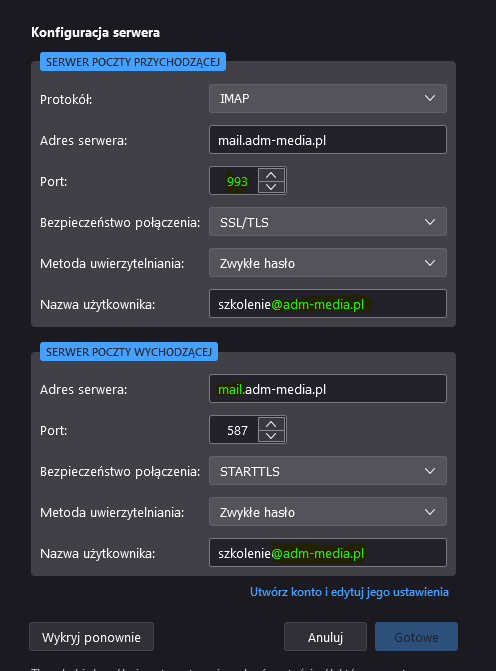Click the Anuluj button

pos(325,637)
